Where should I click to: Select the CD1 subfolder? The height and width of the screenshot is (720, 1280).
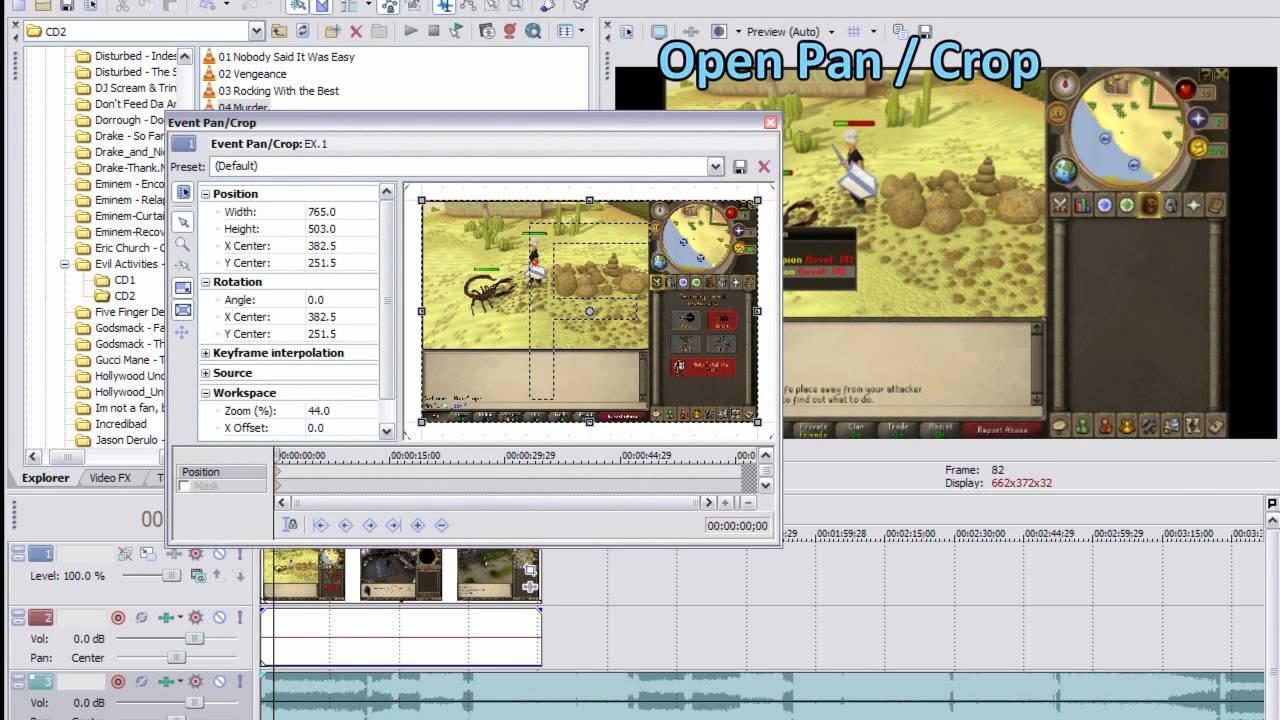coord(116,280)
